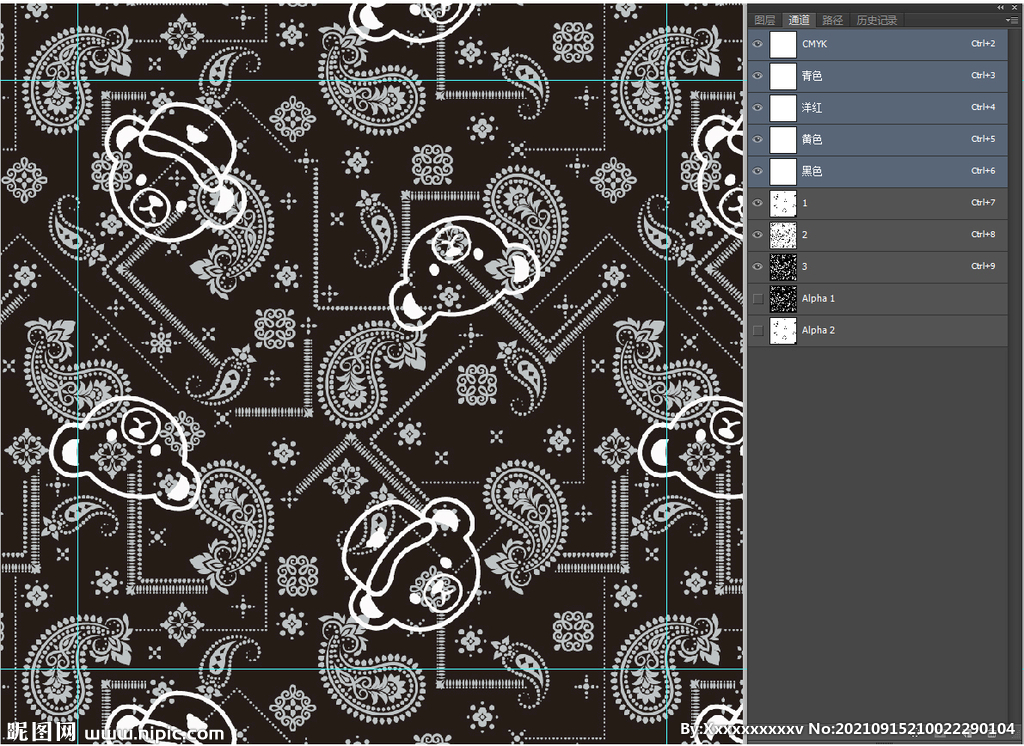The image size is (1024, 746).
Task: Select the 洋红 channel name
Action: (x=812, y=108)
